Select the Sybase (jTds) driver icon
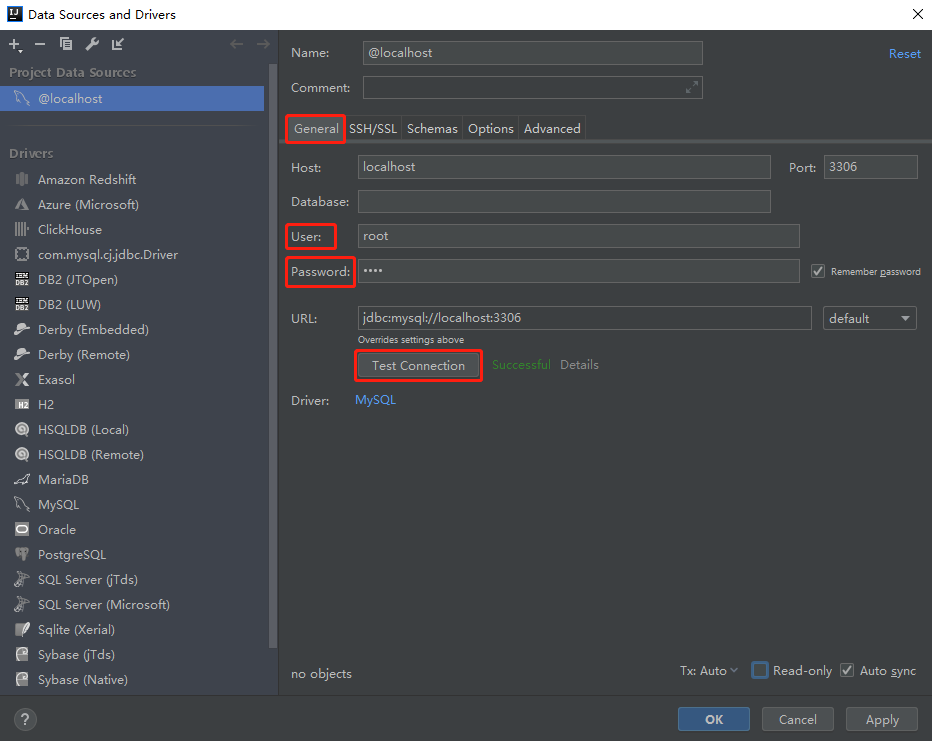Viewport: 932px width, 741px height. [22, 654]
